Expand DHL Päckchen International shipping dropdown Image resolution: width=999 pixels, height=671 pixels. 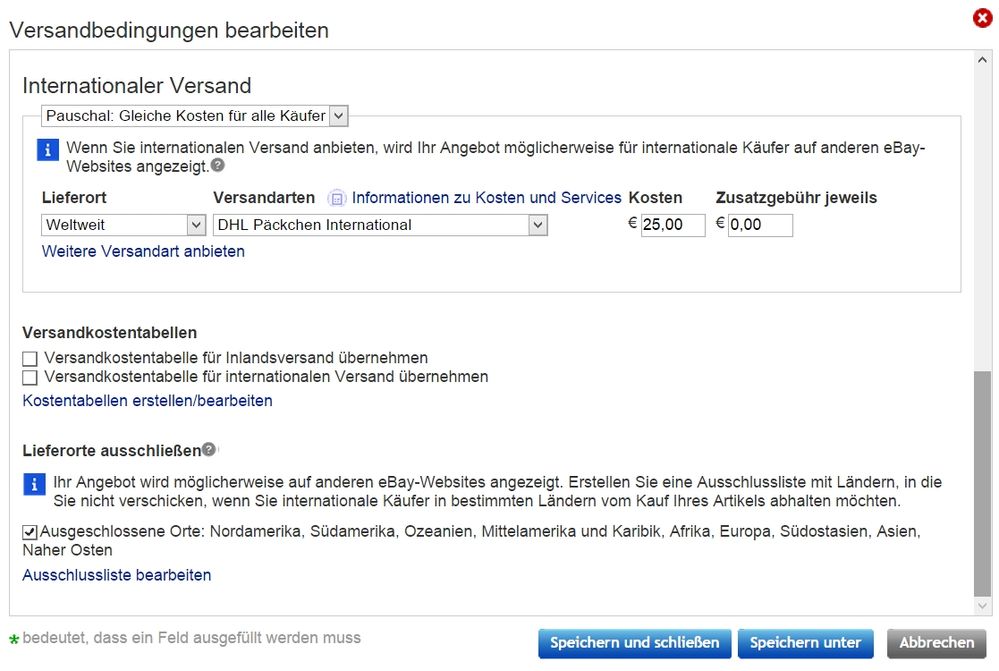tap(380, 225)
